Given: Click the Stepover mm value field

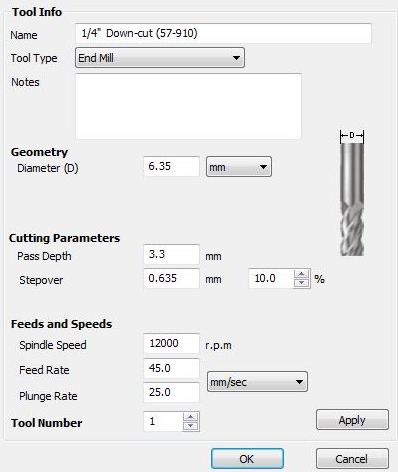Looking at the screenshot, I should pos(172,278).
